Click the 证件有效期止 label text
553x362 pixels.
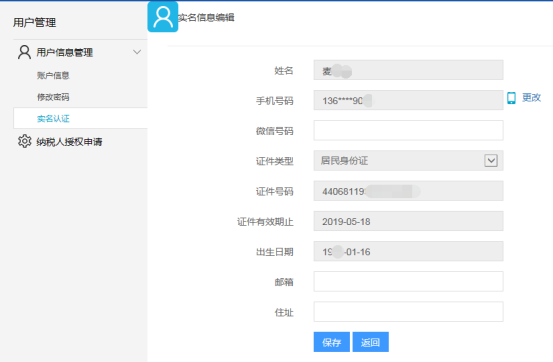point(265,222)
